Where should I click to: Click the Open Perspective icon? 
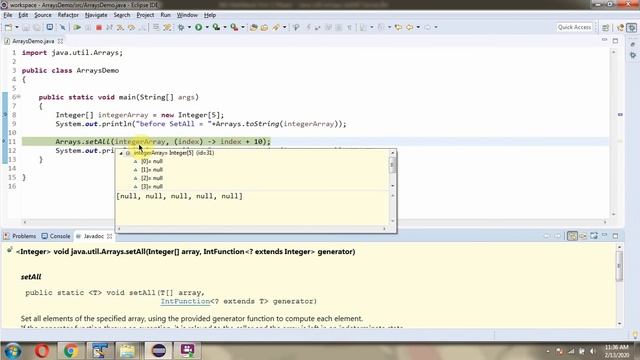click(605, 27)
